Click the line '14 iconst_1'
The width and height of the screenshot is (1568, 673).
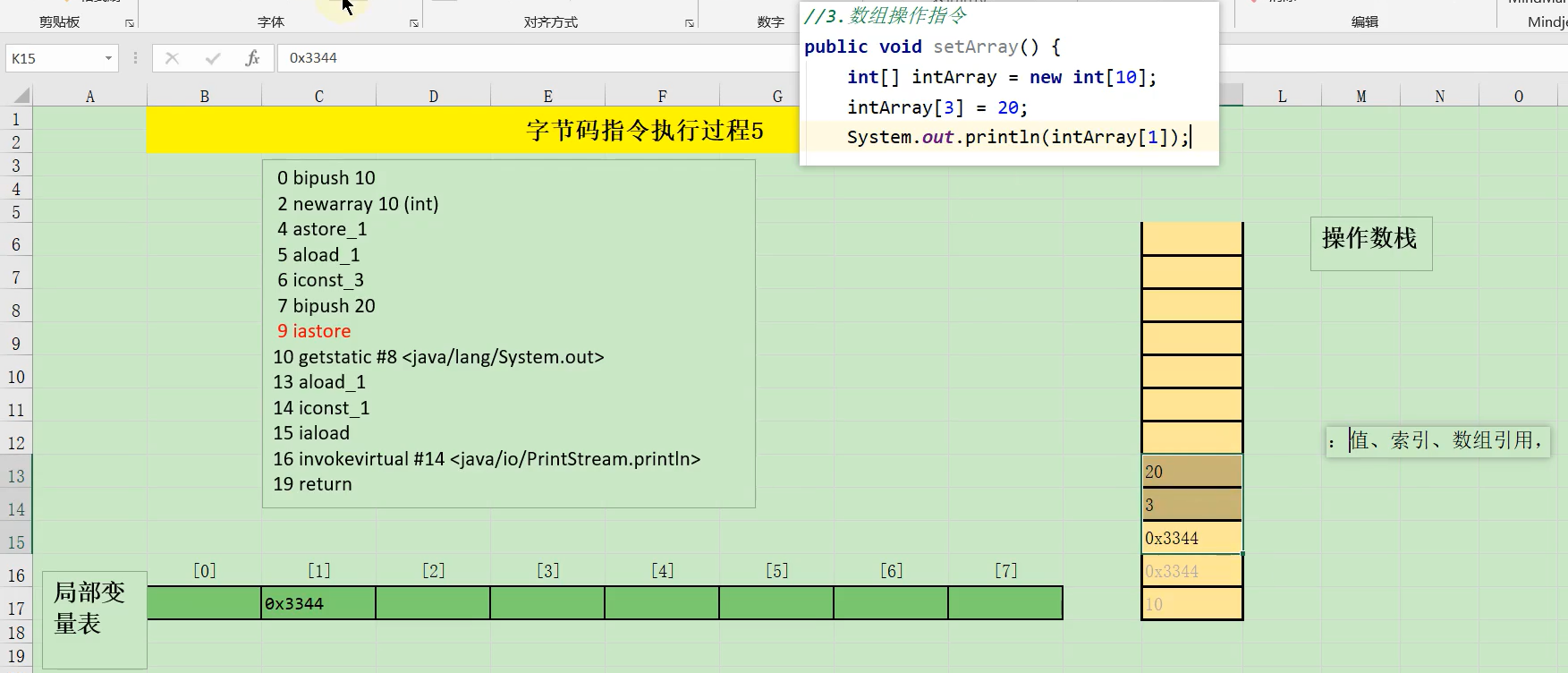(x=321, y=408)
